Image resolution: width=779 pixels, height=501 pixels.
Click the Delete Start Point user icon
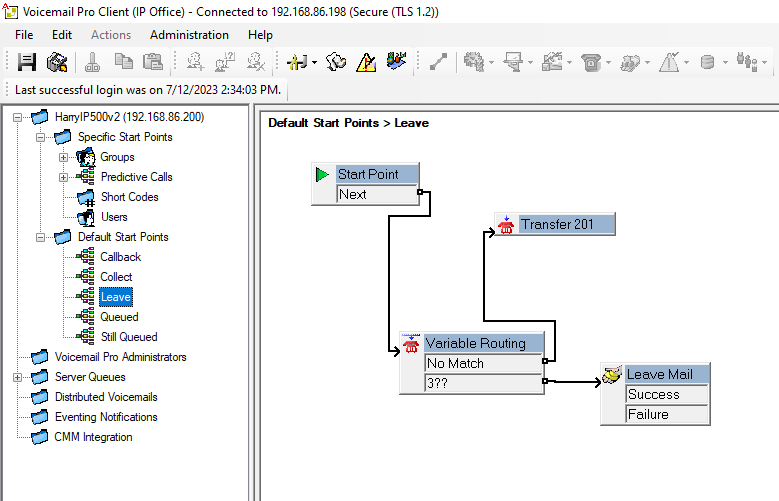pyautogui.click(x=256, y=62)
